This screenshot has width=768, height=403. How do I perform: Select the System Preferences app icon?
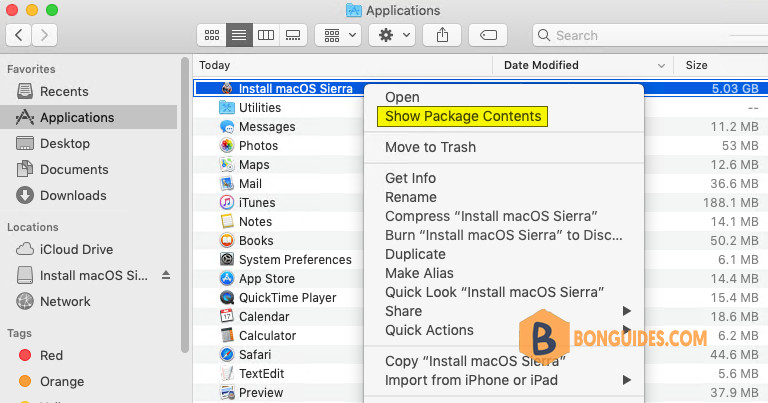click(227, 260)
